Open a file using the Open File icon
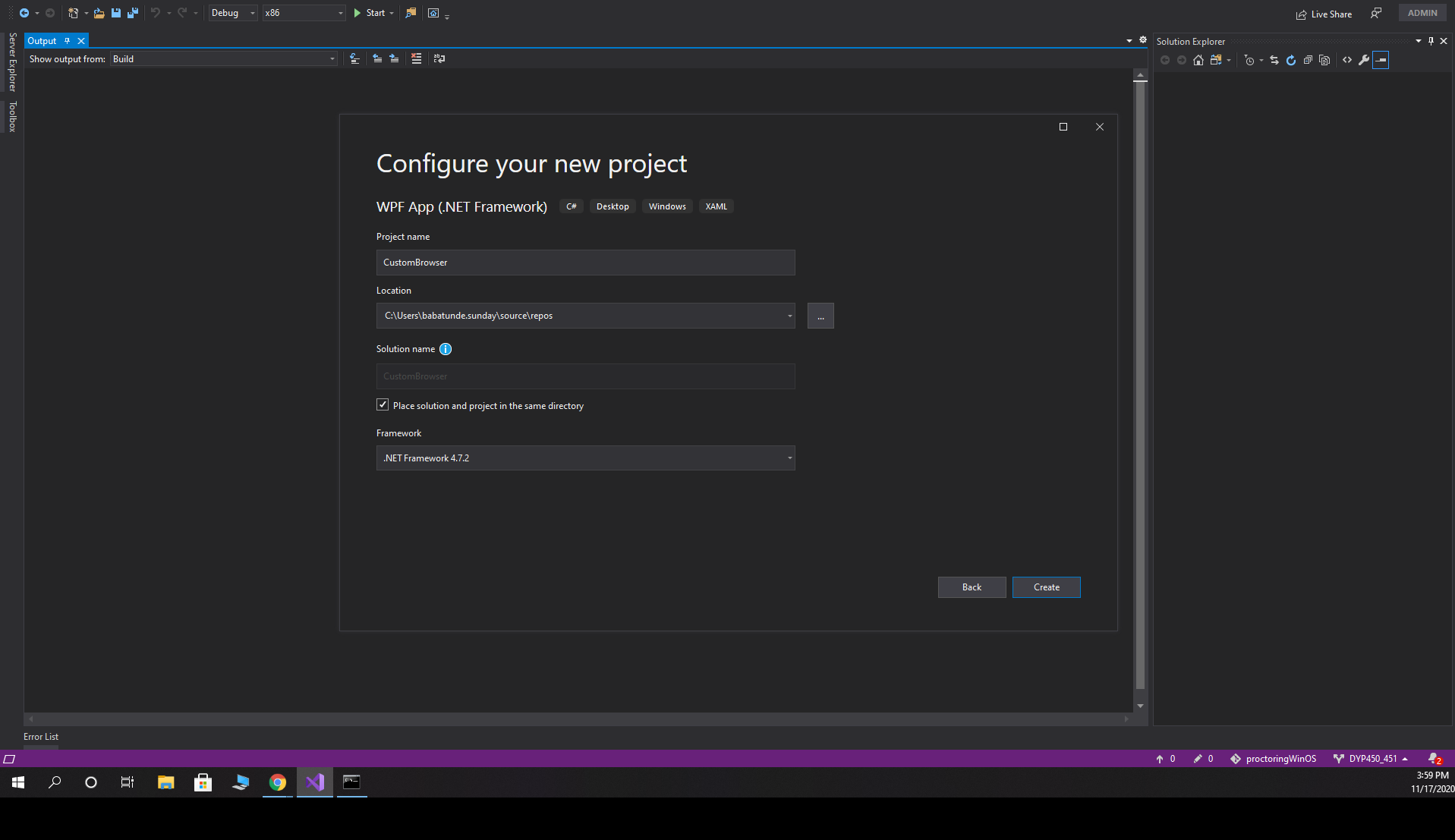Image resolution: width=1455 pixels, height=840 pixels. [x=99, y=12]
